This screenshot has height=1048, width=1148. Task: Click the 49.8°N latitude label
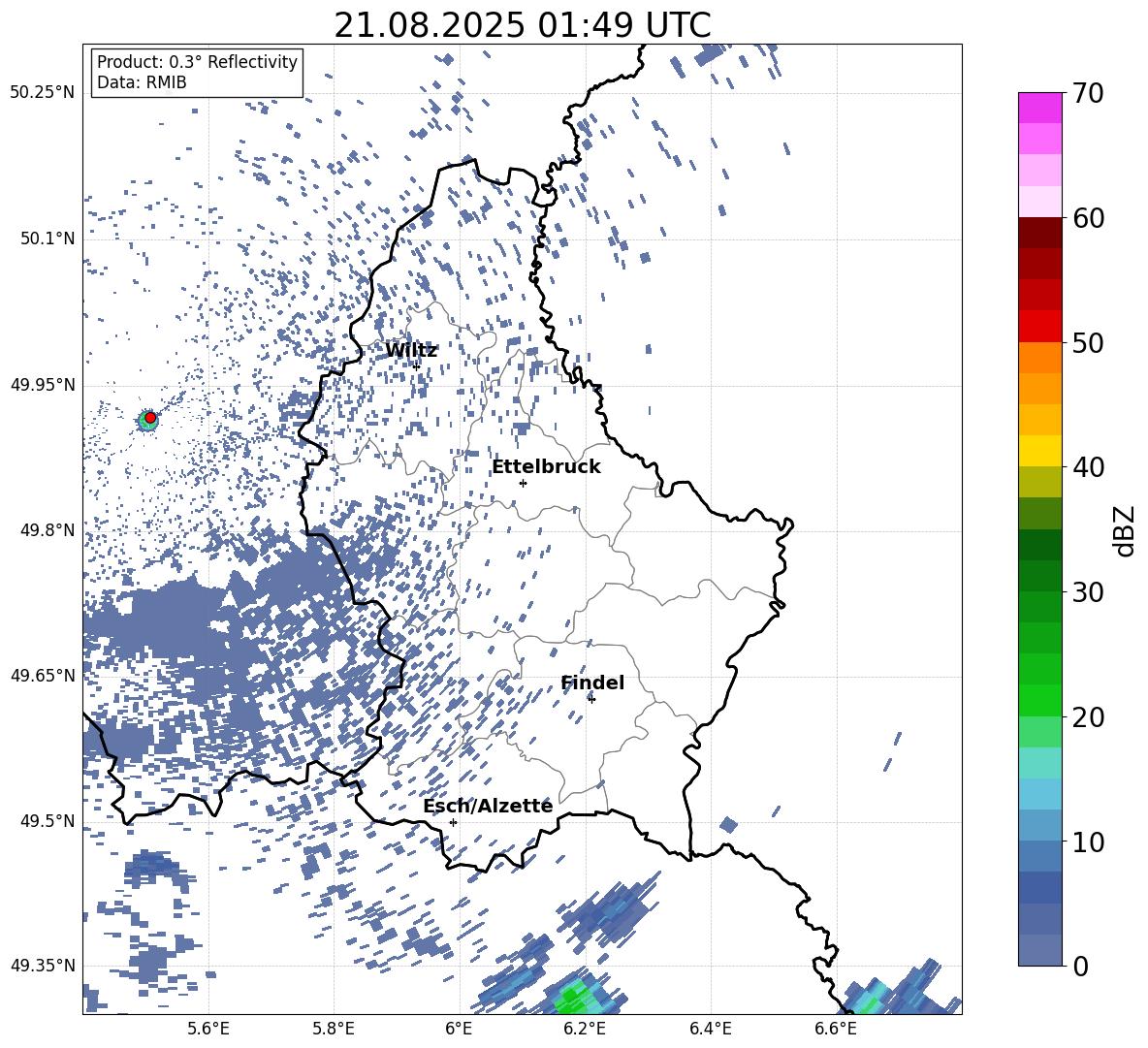pyautogui.click(x=47, y=530)
